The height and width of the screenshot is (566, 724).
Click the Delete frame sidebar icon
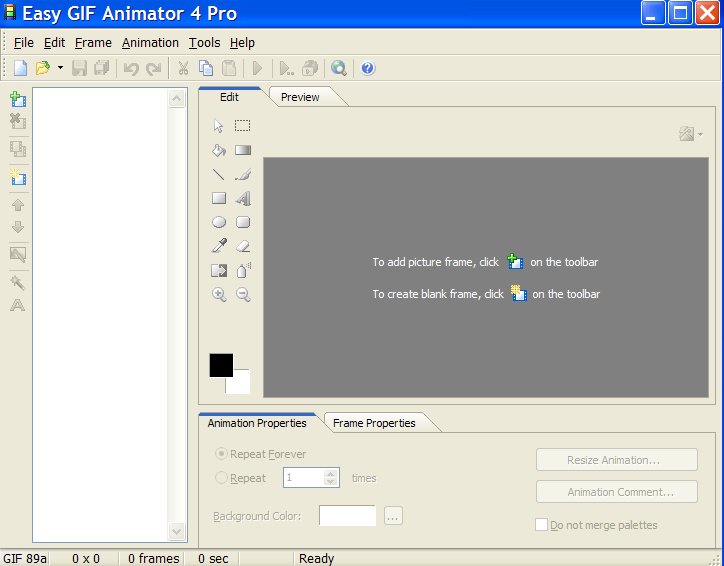click(x=18, y=121)
